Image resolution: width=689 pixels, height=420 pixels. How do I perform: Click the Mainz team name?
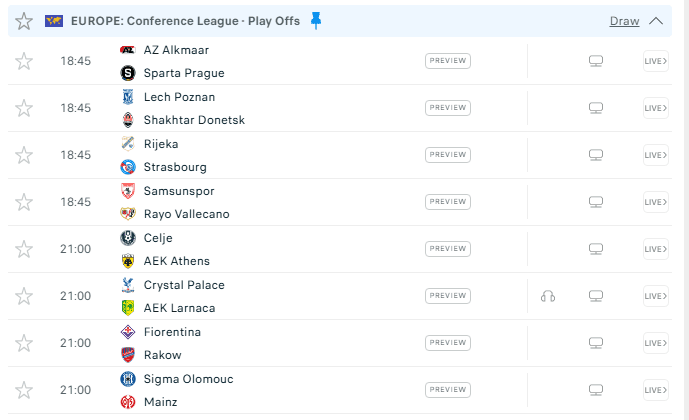point(160,402)
